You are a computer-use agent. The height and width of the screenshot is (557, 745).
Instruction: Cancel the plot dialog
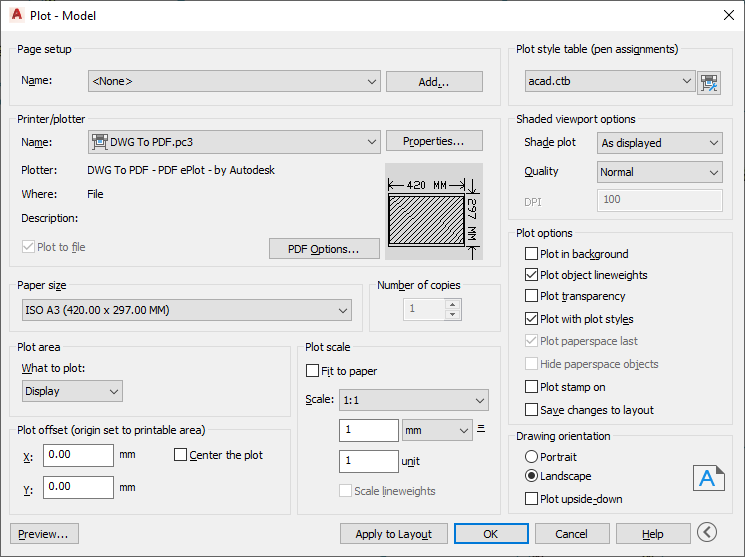click(572, 534)
